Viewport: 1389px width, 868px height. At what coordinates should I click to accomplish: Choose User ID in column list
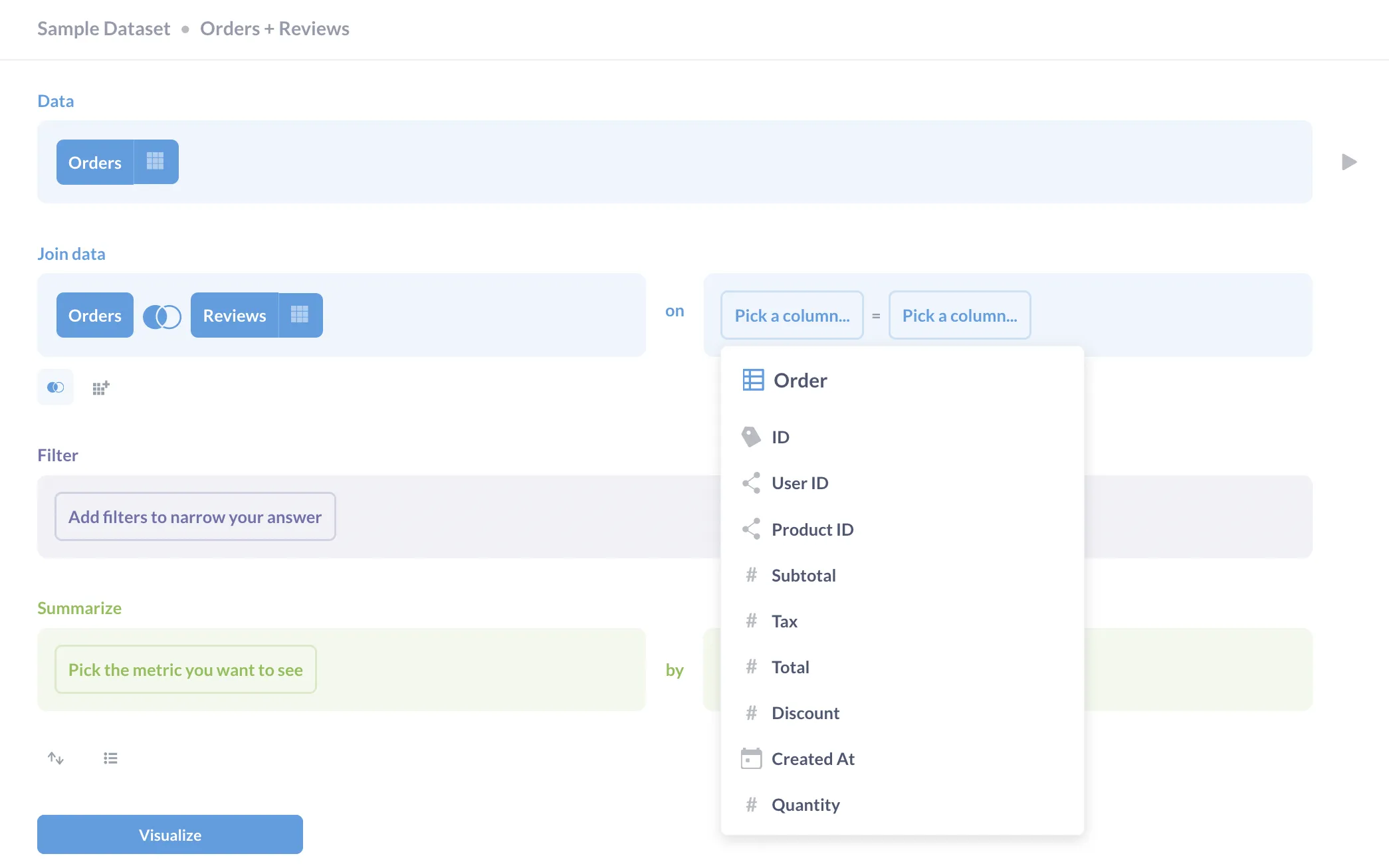pos(800,483)
